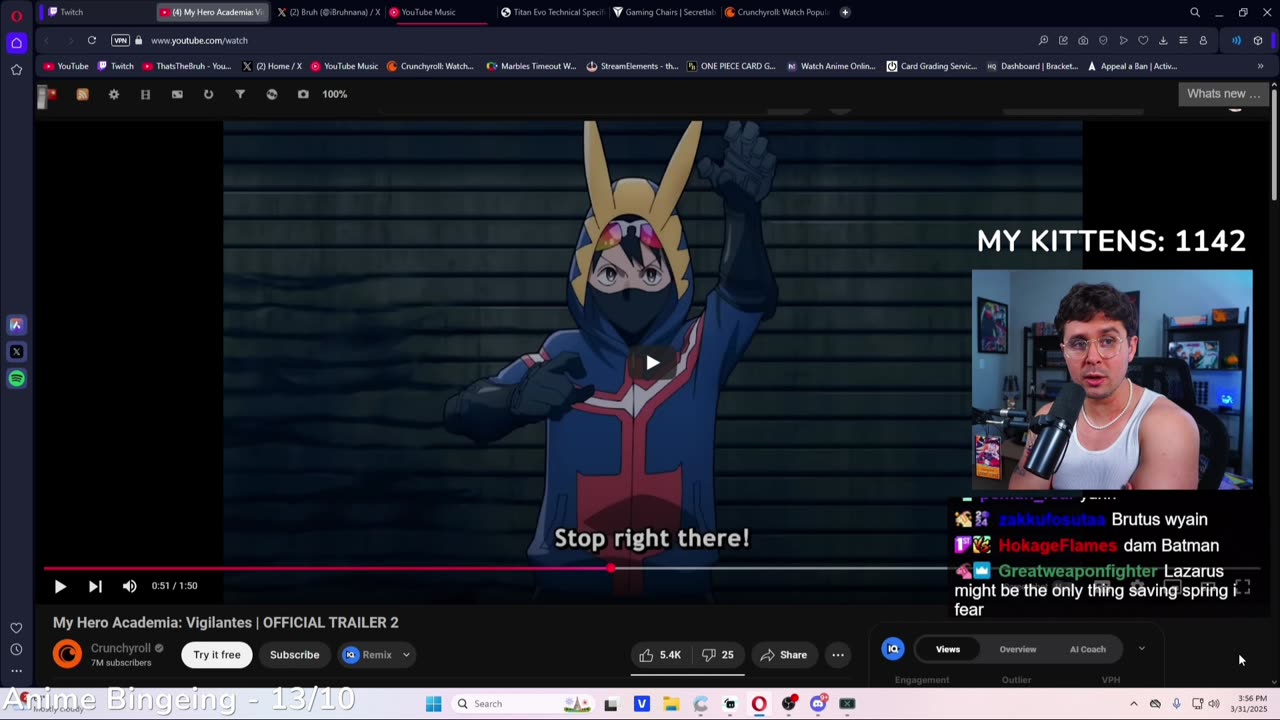Open Card Grading Servic... bookmark
This screenshot has width=1280, height=720.
point(931,66)
